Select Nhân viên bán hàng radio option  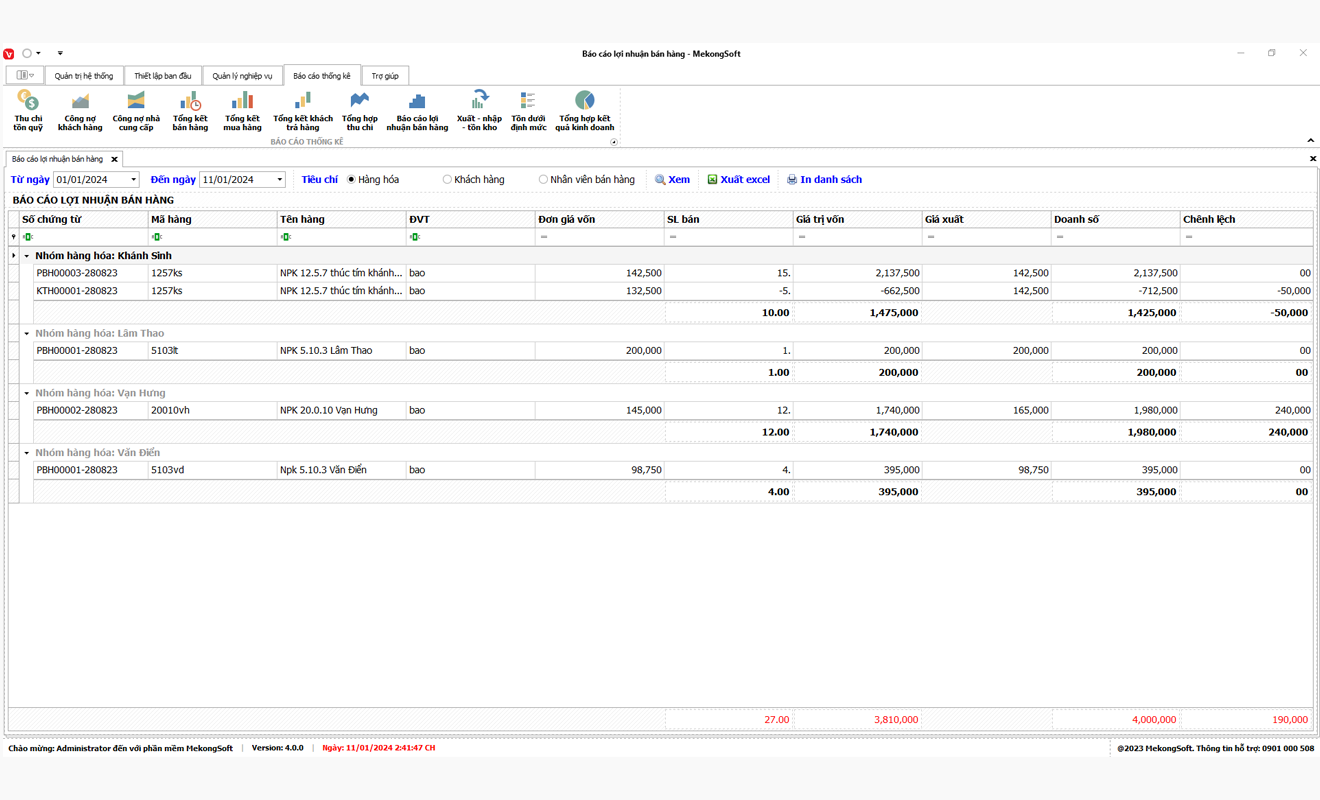[543, 180]
